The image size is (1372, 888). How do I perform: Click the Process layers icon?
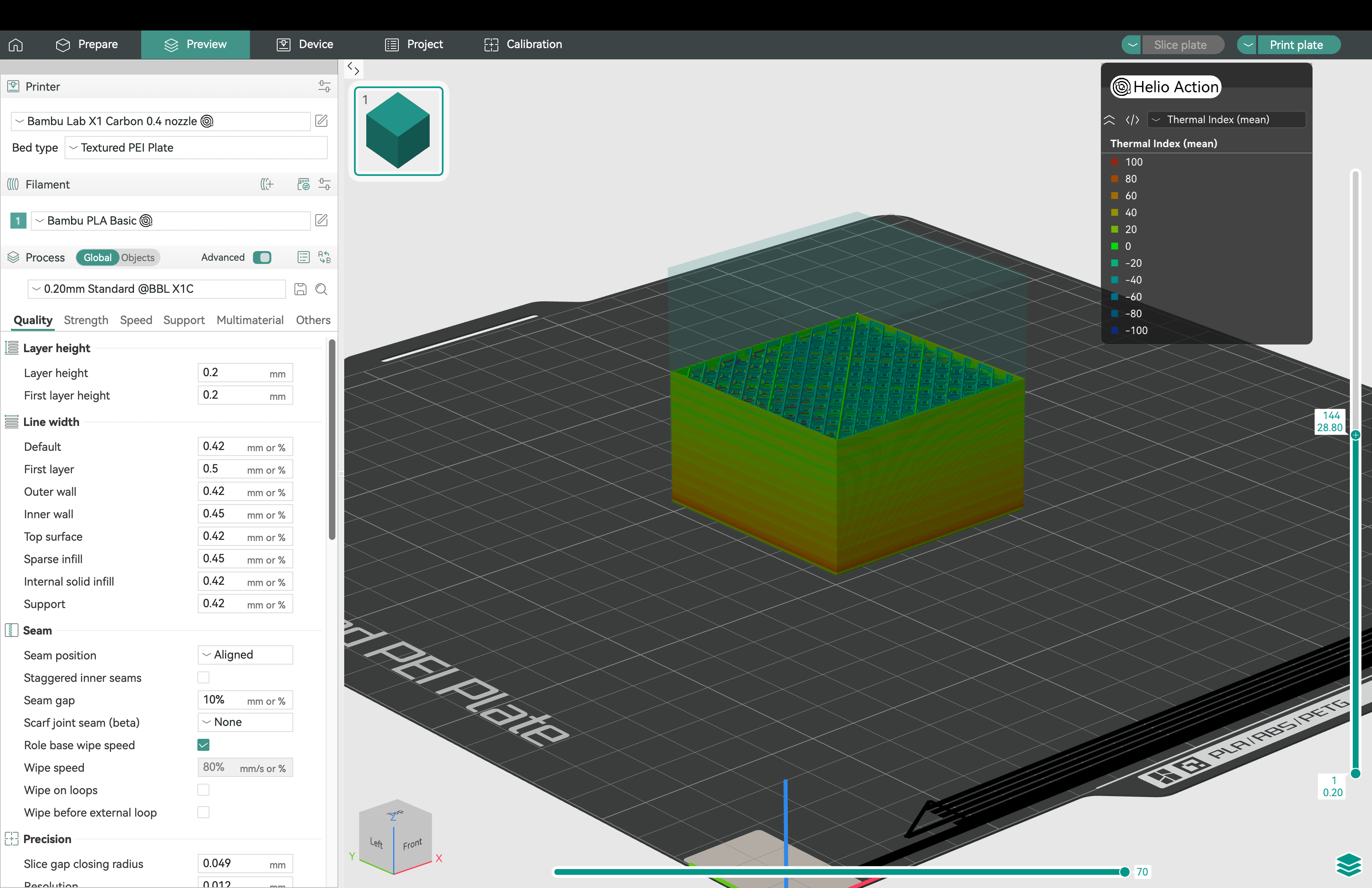[13, 257]
